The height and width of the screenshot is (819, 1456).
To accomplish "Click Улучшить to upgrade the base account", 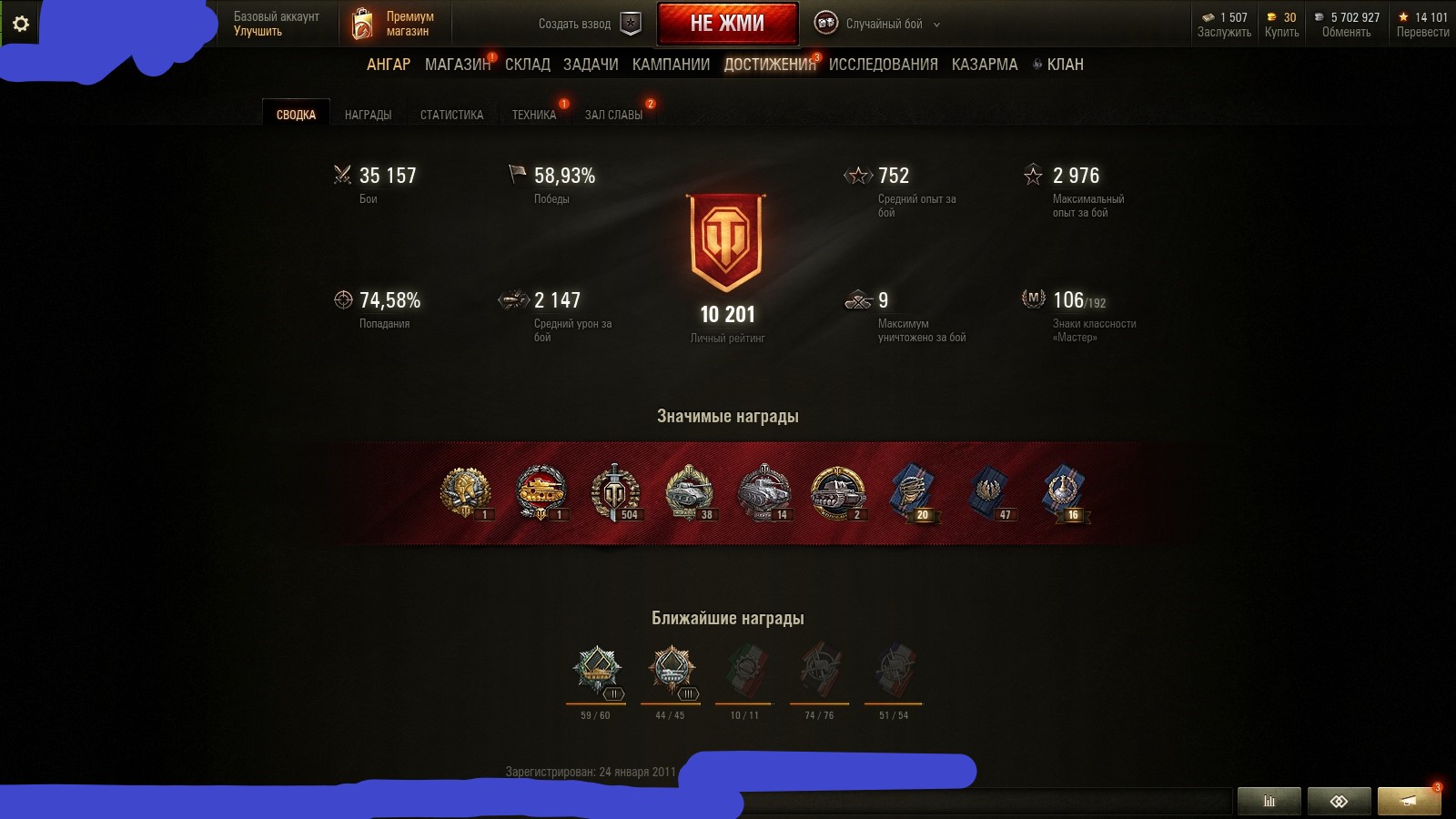I will coord(258,32).
